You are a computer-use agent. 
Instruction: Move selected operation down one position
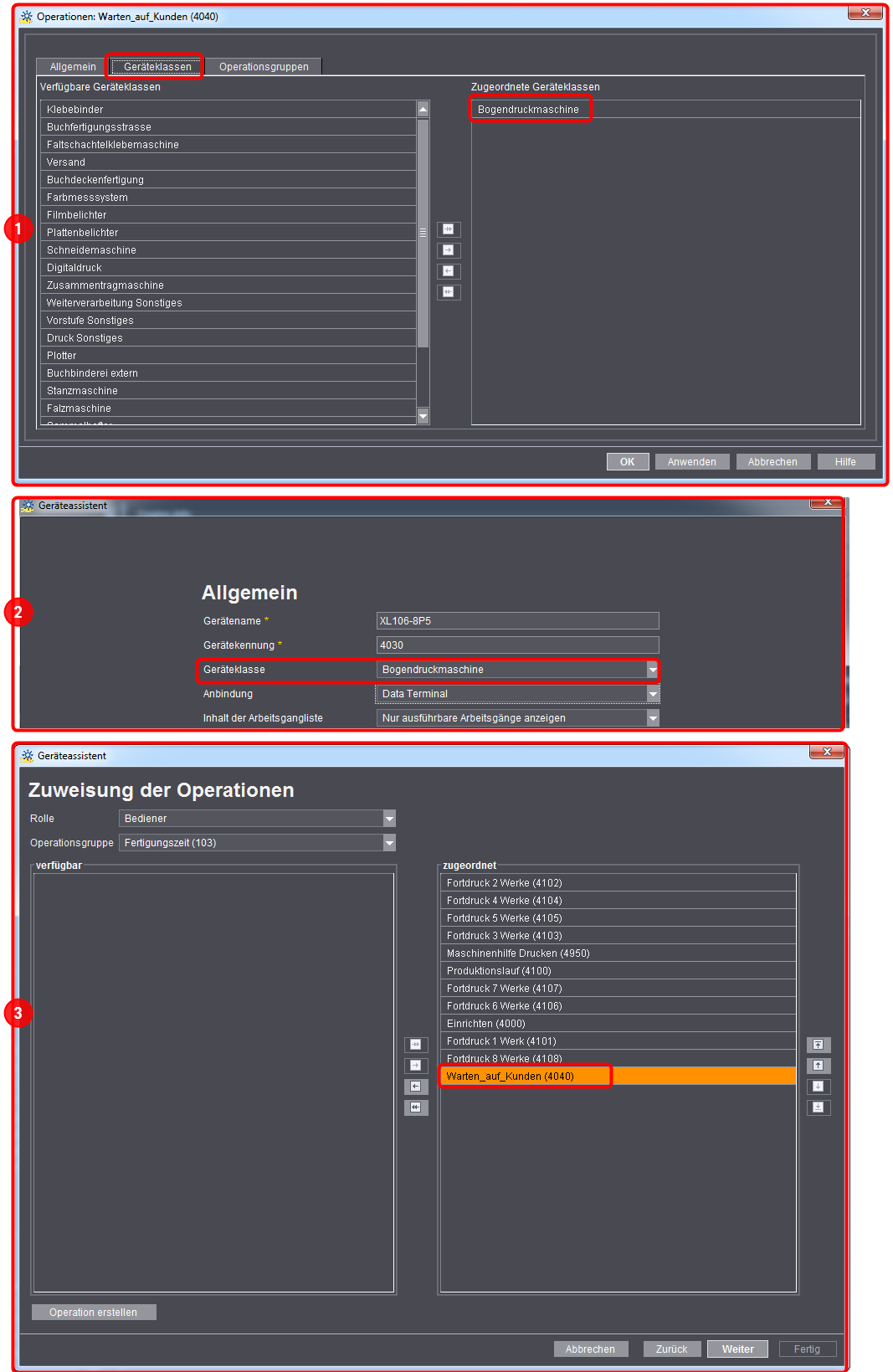click(x=819, y=1087)
